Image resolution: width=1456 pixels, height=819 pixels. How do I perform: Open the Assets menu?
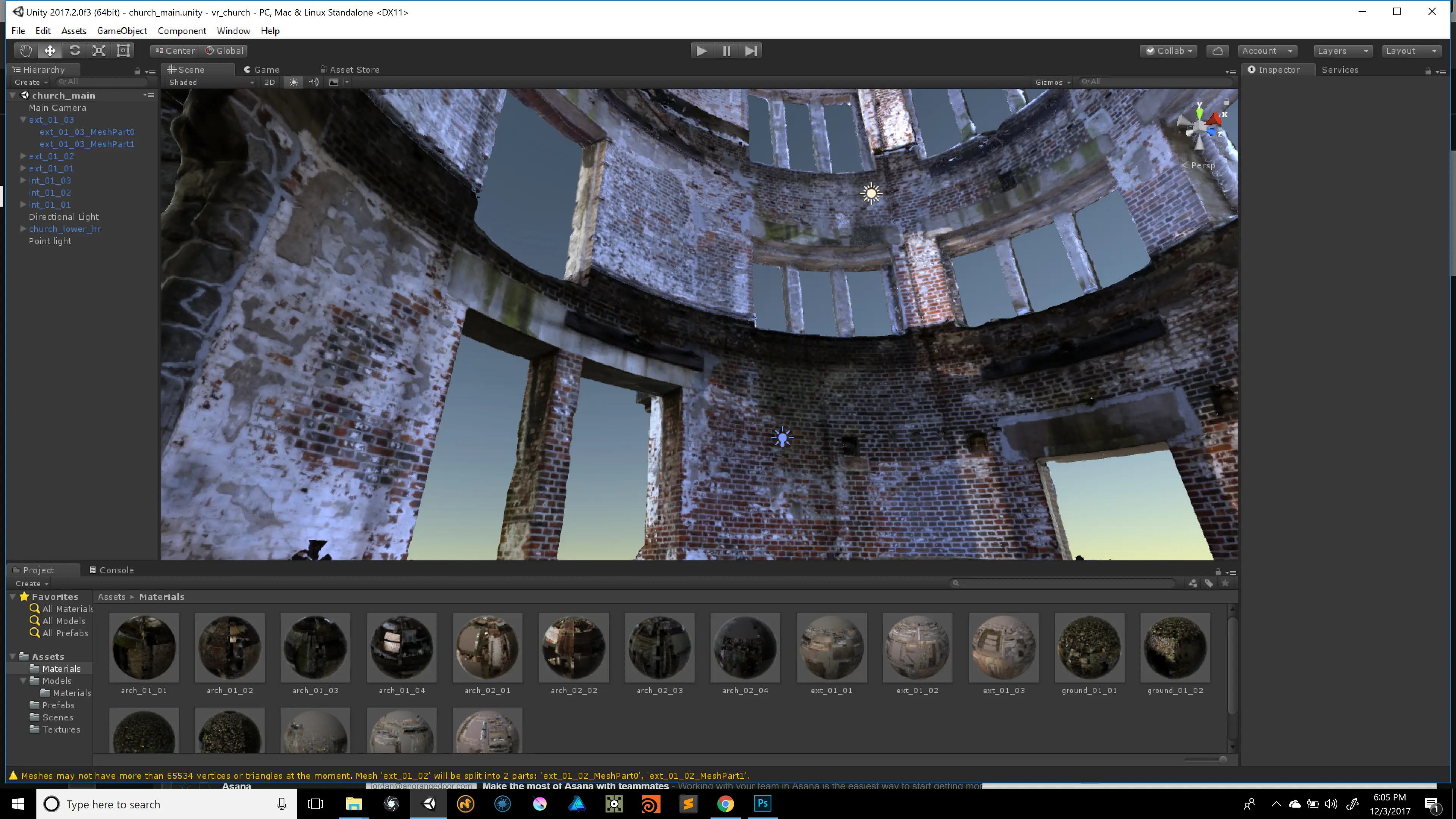74,30
